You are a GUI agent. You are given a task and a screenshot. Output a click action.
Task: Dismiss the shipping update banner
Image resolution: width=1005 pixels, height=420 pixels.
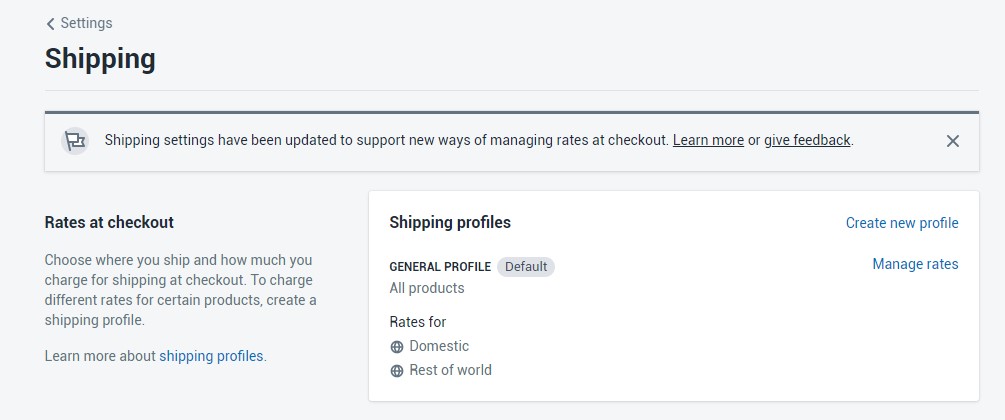tap(953, 141)
